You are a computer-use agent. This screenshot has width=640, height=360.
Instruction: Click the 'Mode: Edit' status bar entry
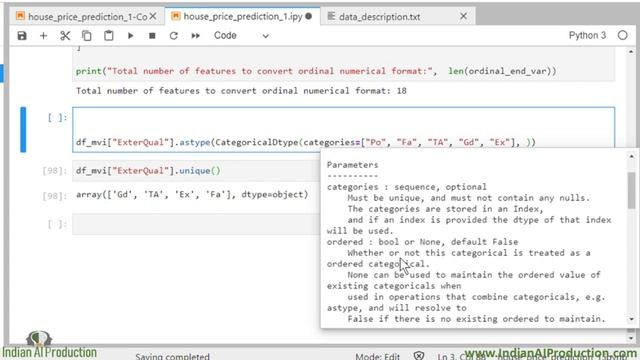pyautogui.click(x=378, y=356)
